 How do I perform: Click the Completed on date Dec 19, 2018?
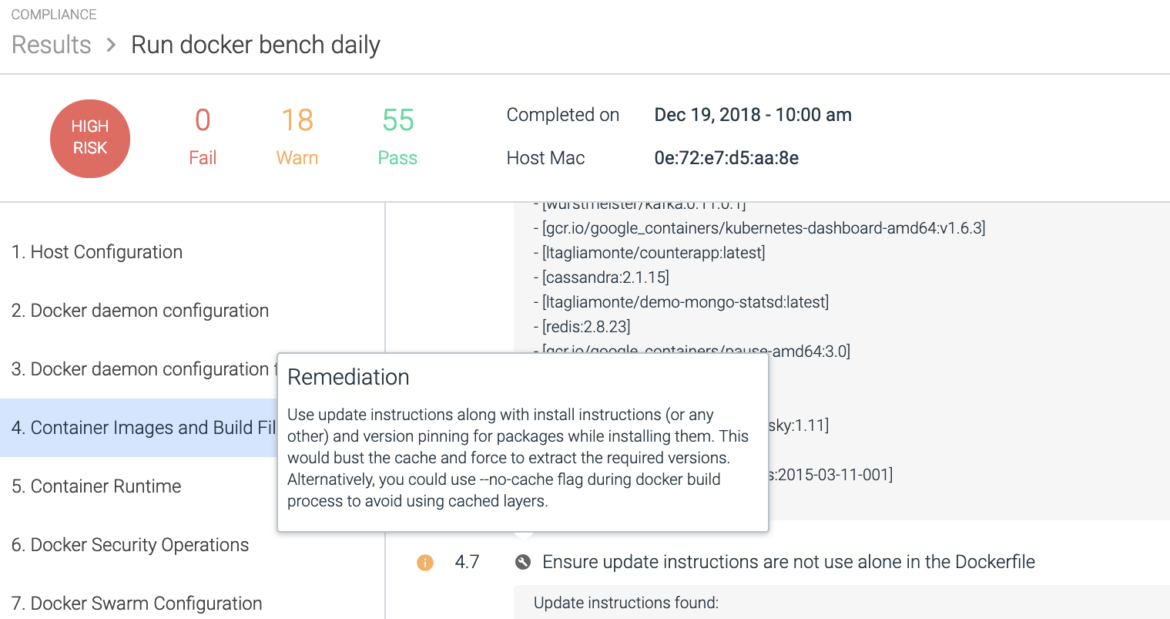pyautogui.click(x=752, y=115)
